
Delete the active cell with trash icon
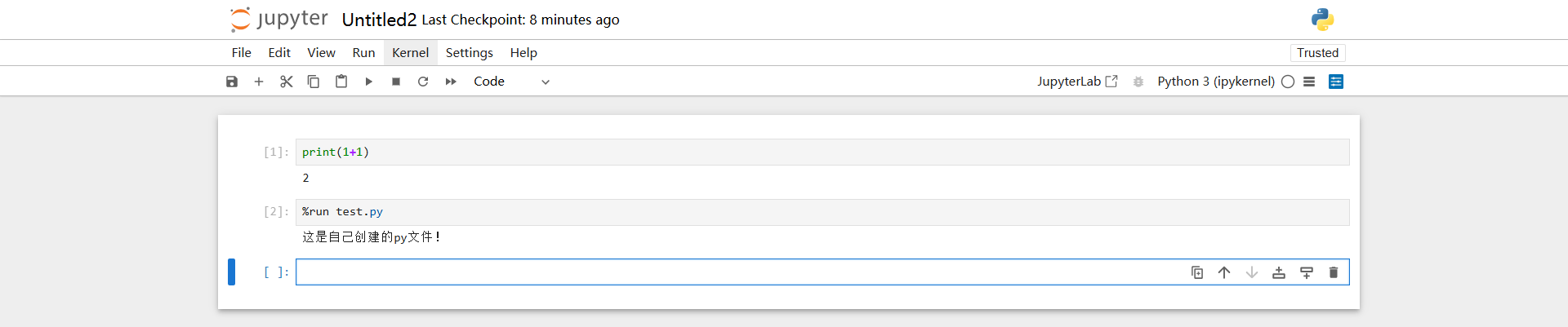[x=1334, y=272]
